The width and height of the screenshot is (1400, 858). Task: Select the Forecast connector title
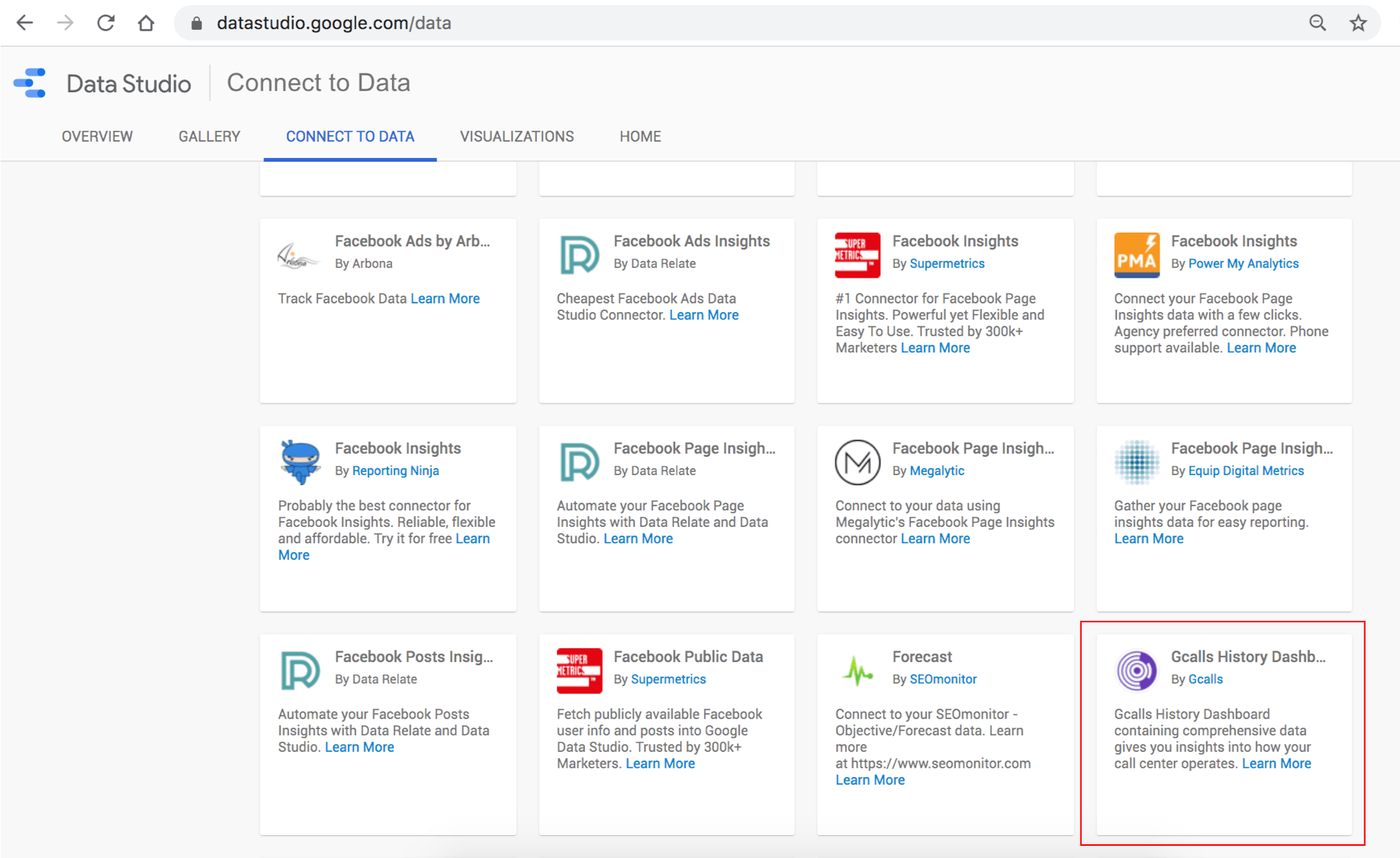click(922, 657)
